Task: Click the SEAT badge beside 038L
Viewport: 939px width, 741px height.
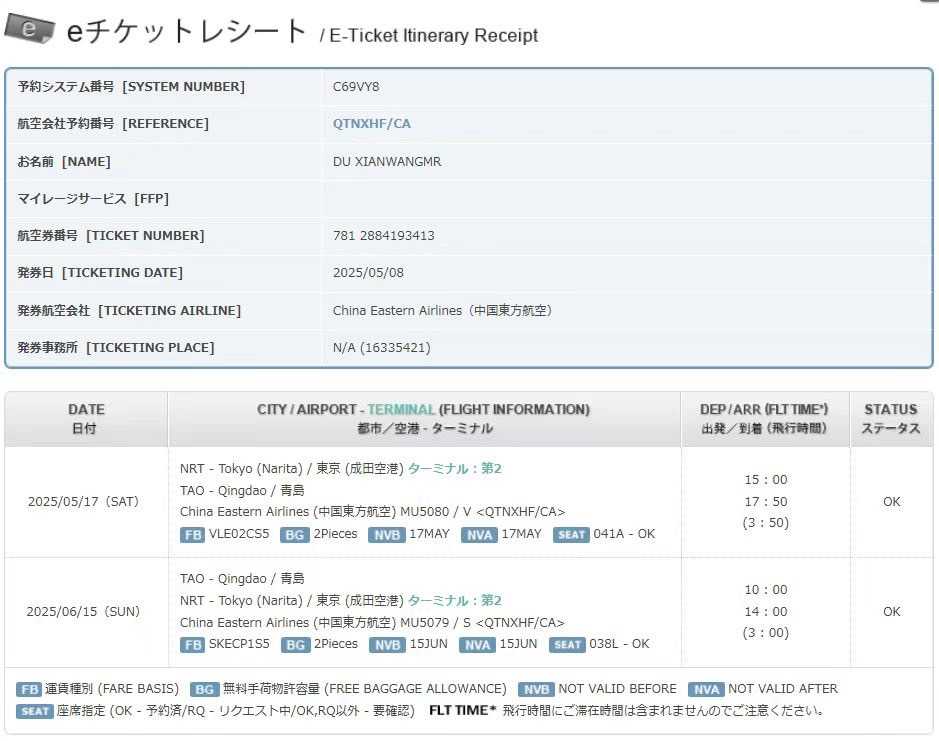Action: (568, 645)
